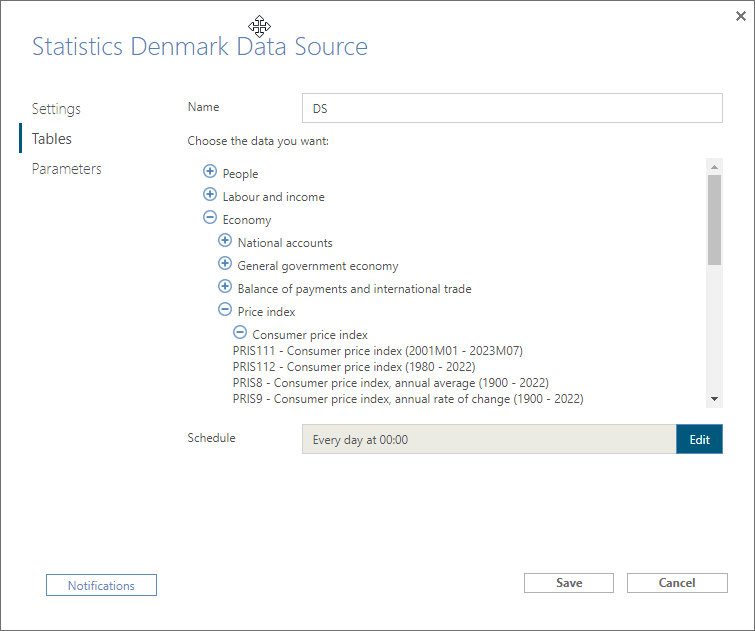Image resolution: width=755 pixels, height=631 pixels.
Task: Select table PRIS111 Consumer price index
Action: click(x=378, y=351)
